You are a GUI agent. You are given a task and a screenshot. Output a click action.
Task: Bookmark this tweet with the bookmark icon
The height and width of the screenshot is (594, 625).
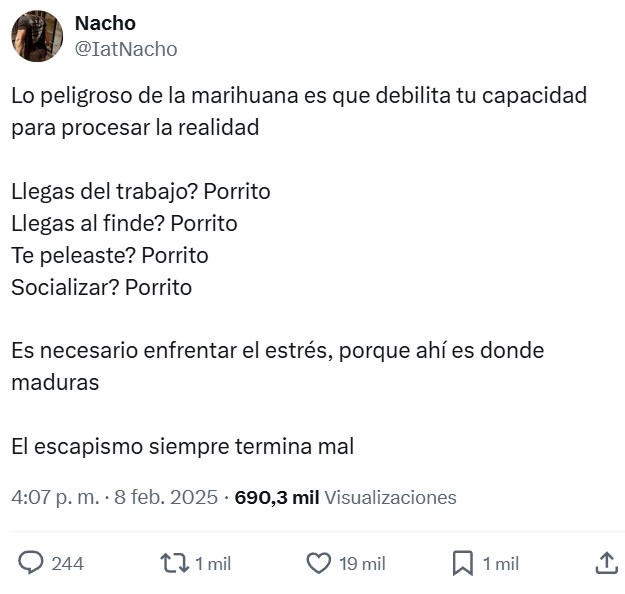click(x=462, y=563)
